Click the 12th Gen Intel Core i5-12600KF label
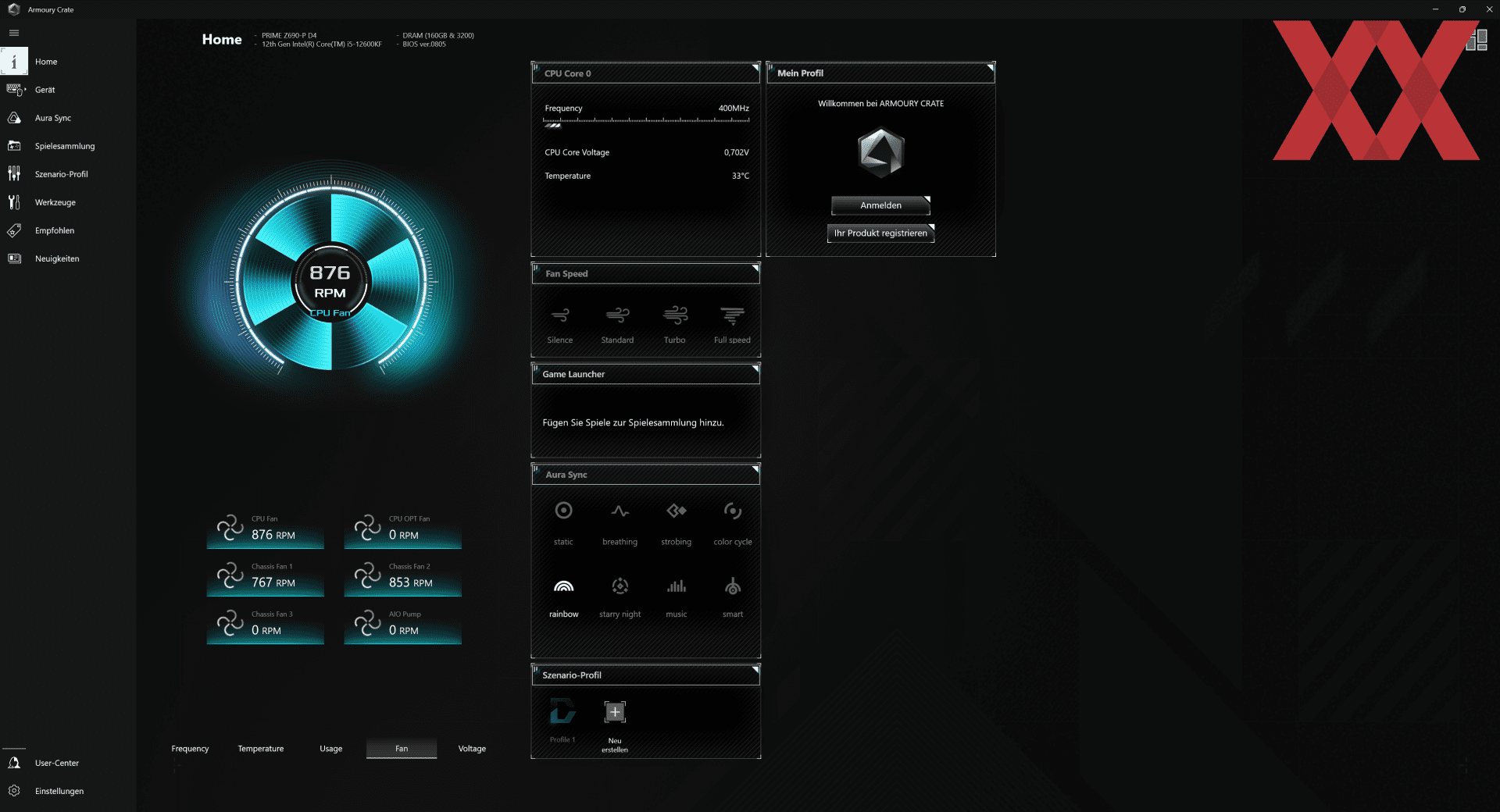The image size is (1500, 812). (x=322, y=45)
